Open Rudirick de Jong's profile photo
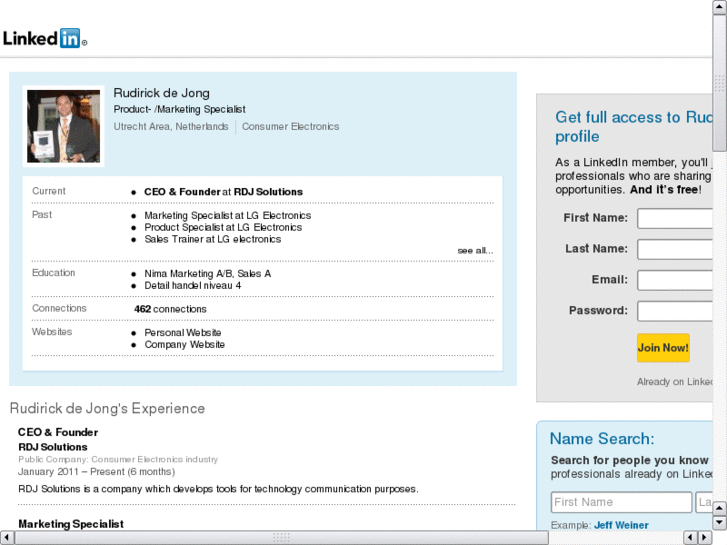The height and width of the screenshot is (545, 727). (x=64, y=126)
